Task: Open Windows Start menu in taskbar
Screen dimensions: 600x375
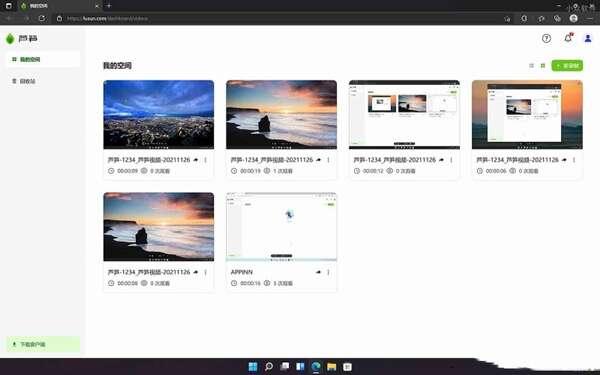Action: 253,367
